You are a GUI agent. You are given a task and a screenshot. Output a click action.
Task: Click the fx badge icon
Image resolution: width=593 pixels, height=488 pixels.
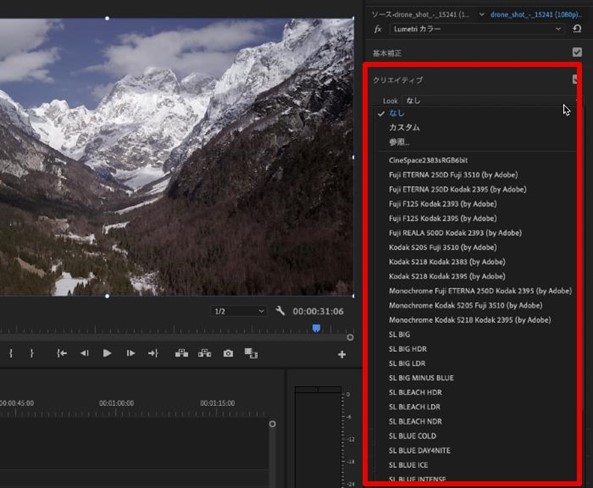[x=378, y=29]
